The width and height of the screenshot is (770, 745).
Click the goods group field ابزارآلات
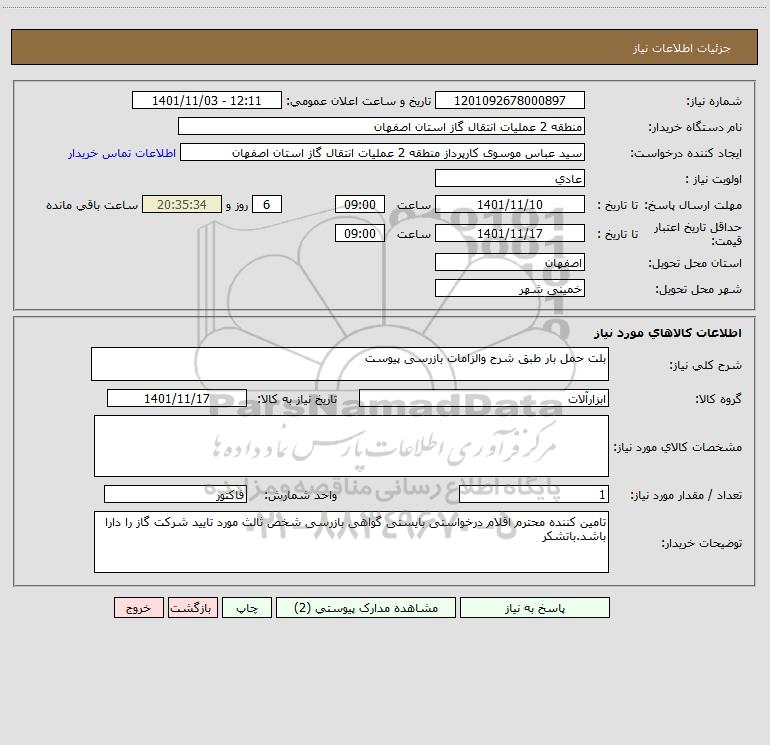click(x=484, y=398)
